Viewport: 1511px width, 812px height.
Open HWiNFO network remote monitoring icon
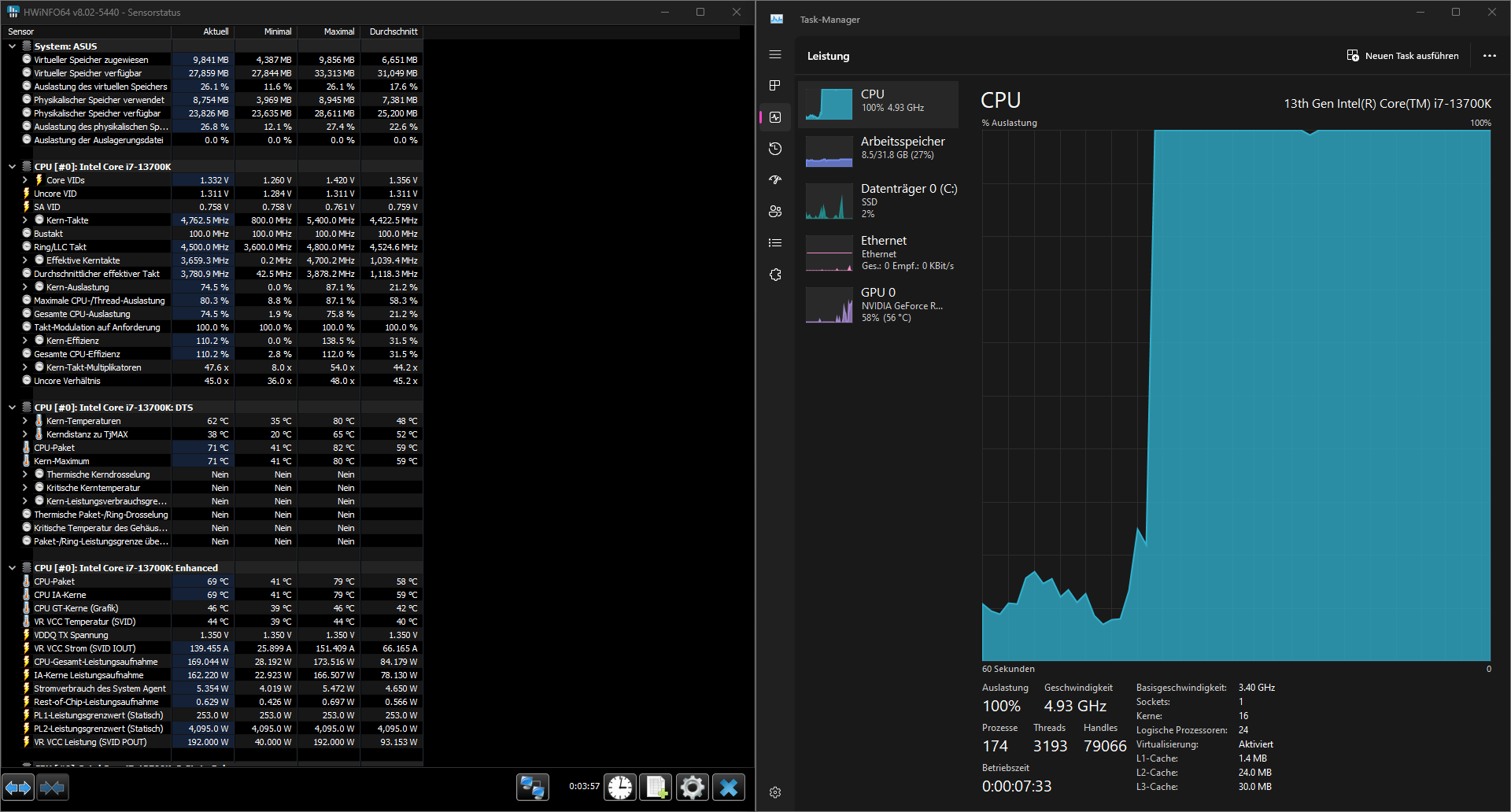point(532,787)
